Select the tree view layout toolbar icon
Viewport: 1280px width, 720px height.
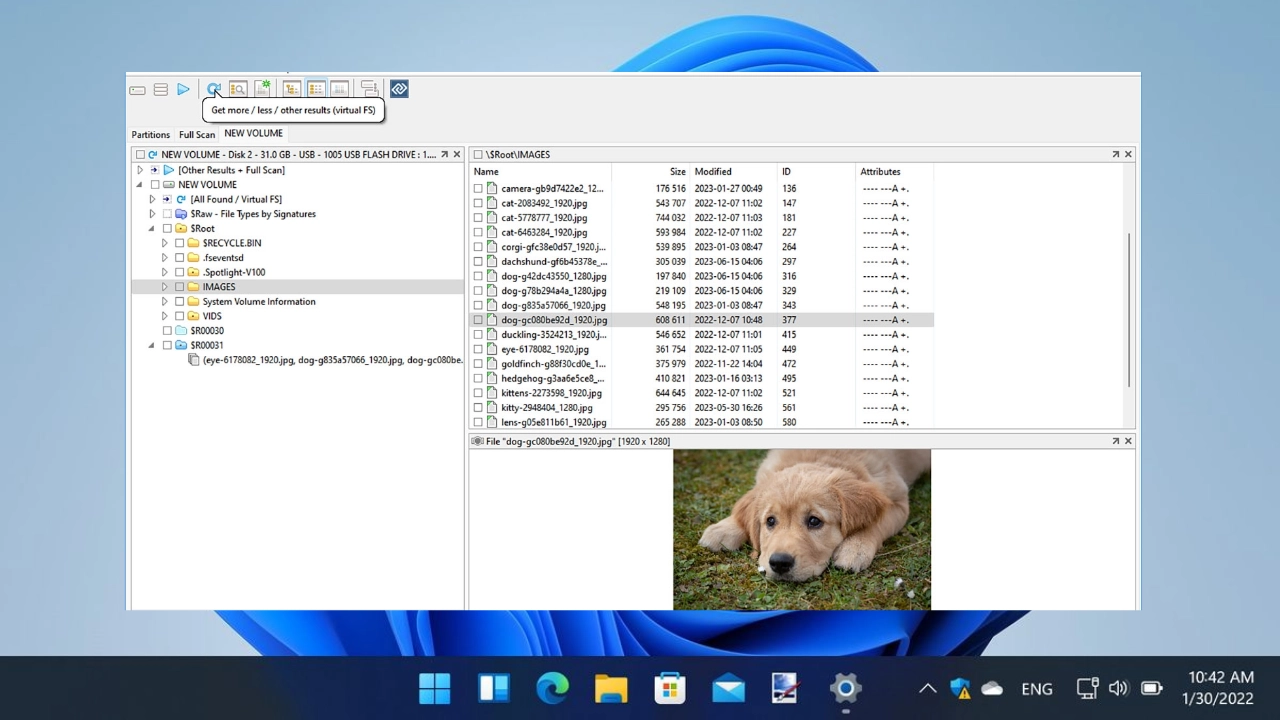(x=291, y=89)
